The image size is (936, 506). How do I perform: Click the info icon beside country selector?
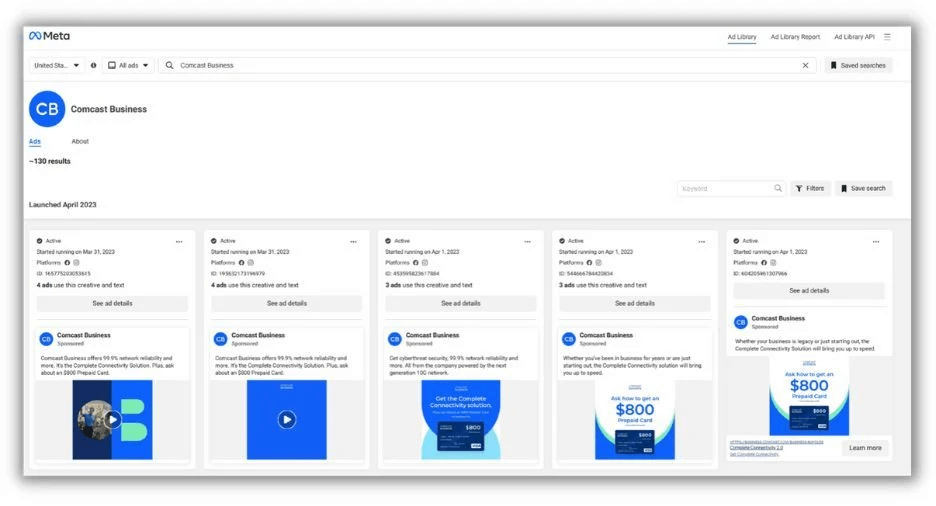click(x=94, y=65)
